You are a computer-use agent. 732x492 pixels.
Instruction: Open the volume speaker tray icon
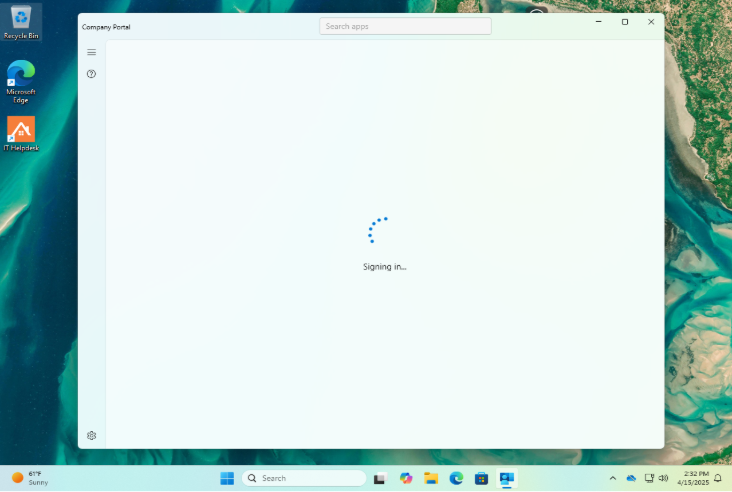[x=663, y=478]
